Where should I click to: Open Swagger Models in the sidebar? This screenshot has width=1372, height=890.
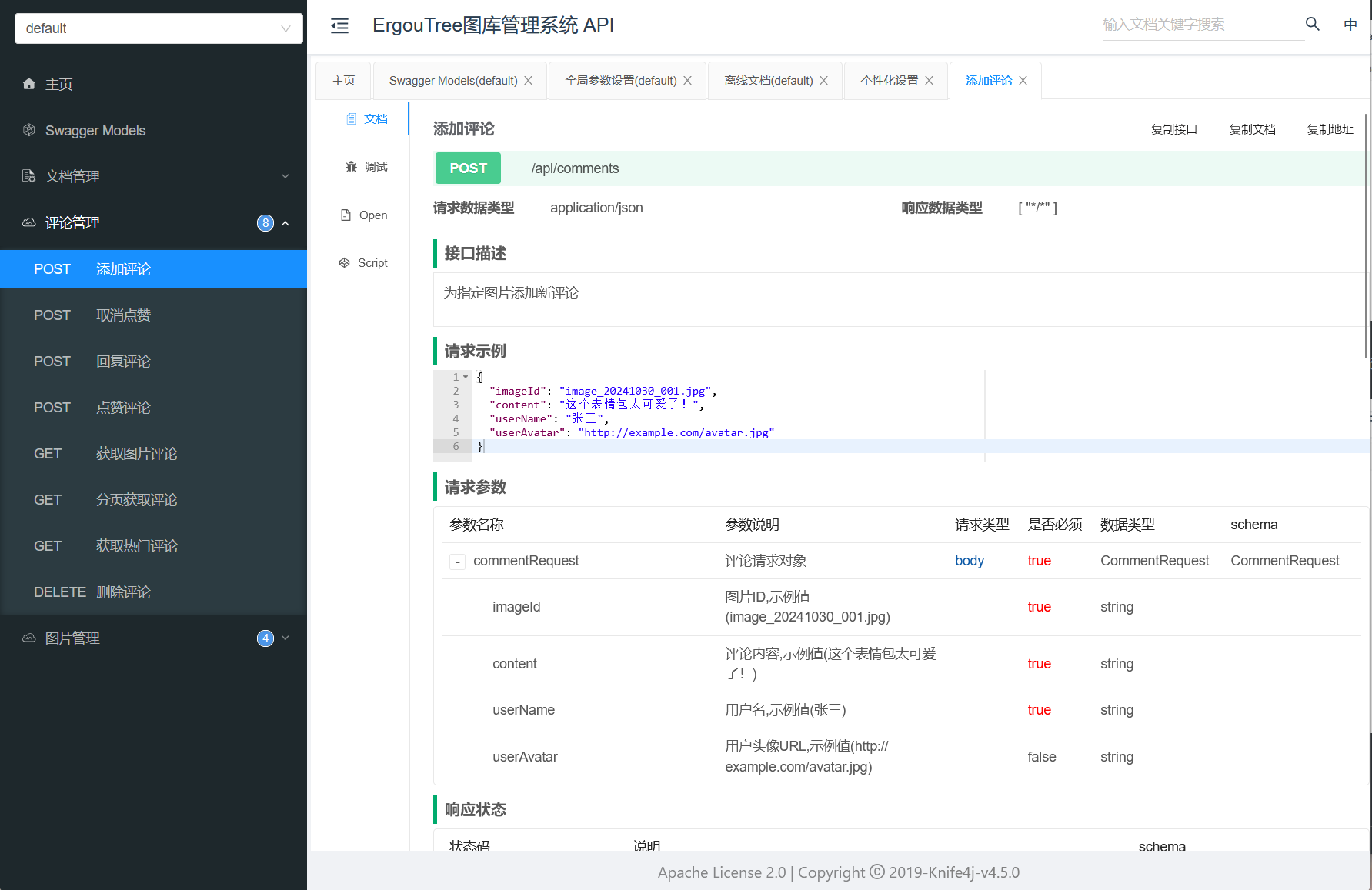(x=95, y=131)
